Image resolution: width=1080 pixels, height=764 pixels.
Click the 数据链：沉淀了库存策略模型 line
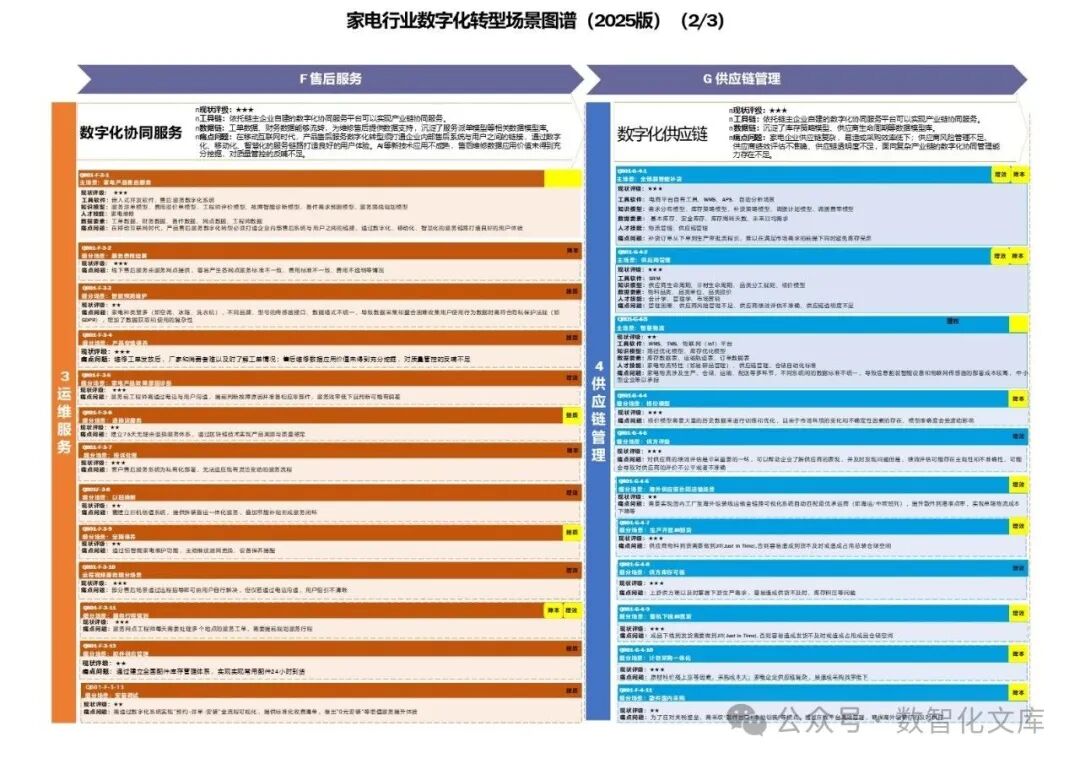830,128
